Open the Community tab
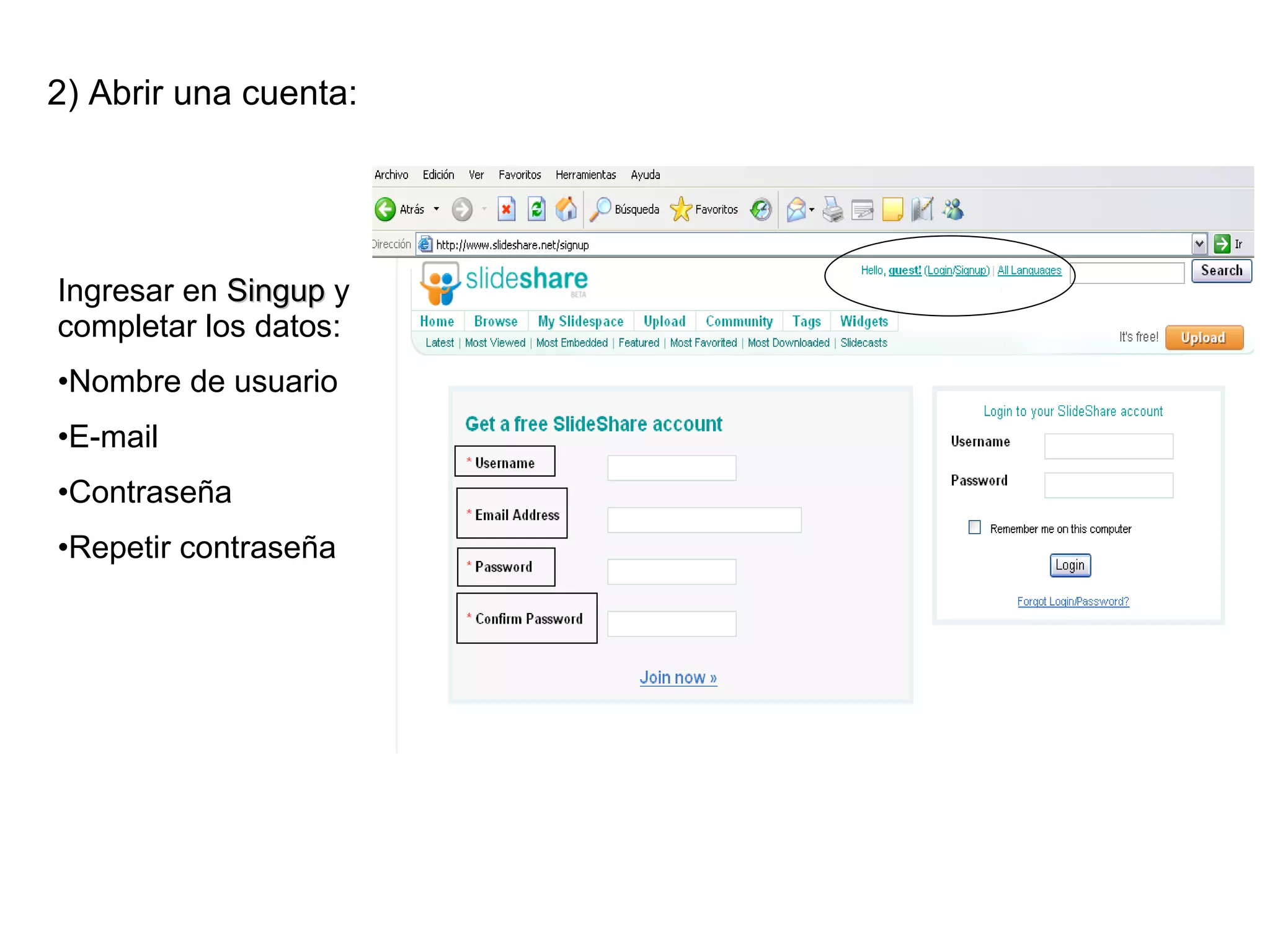This screenshot has height=952, width=1270. tap(739, 321)
